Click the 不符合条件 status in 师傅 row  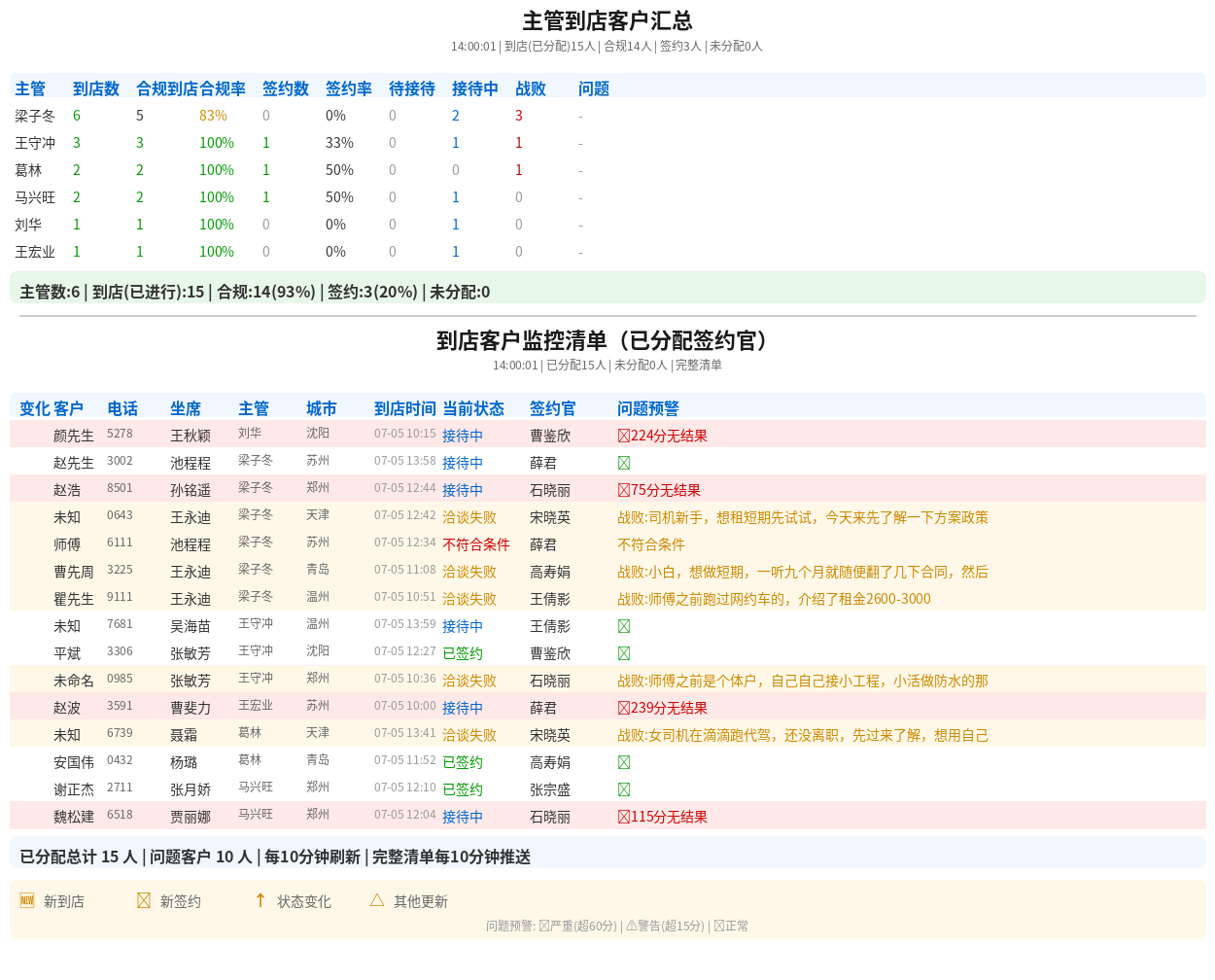click(x=476, y=544)
